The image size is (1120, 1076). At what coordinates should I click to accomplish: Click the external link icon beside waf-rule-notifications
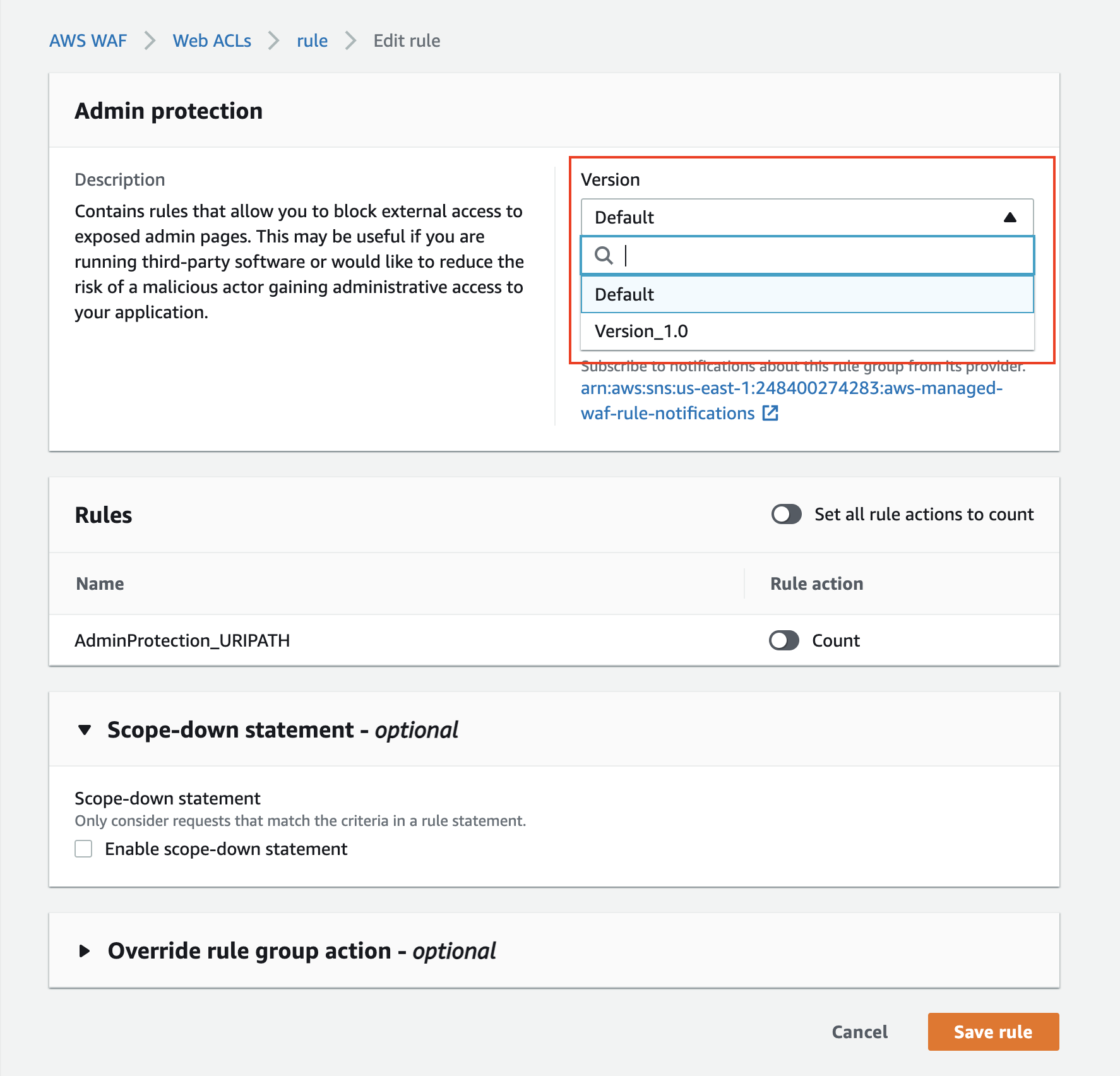click(770, 413)
